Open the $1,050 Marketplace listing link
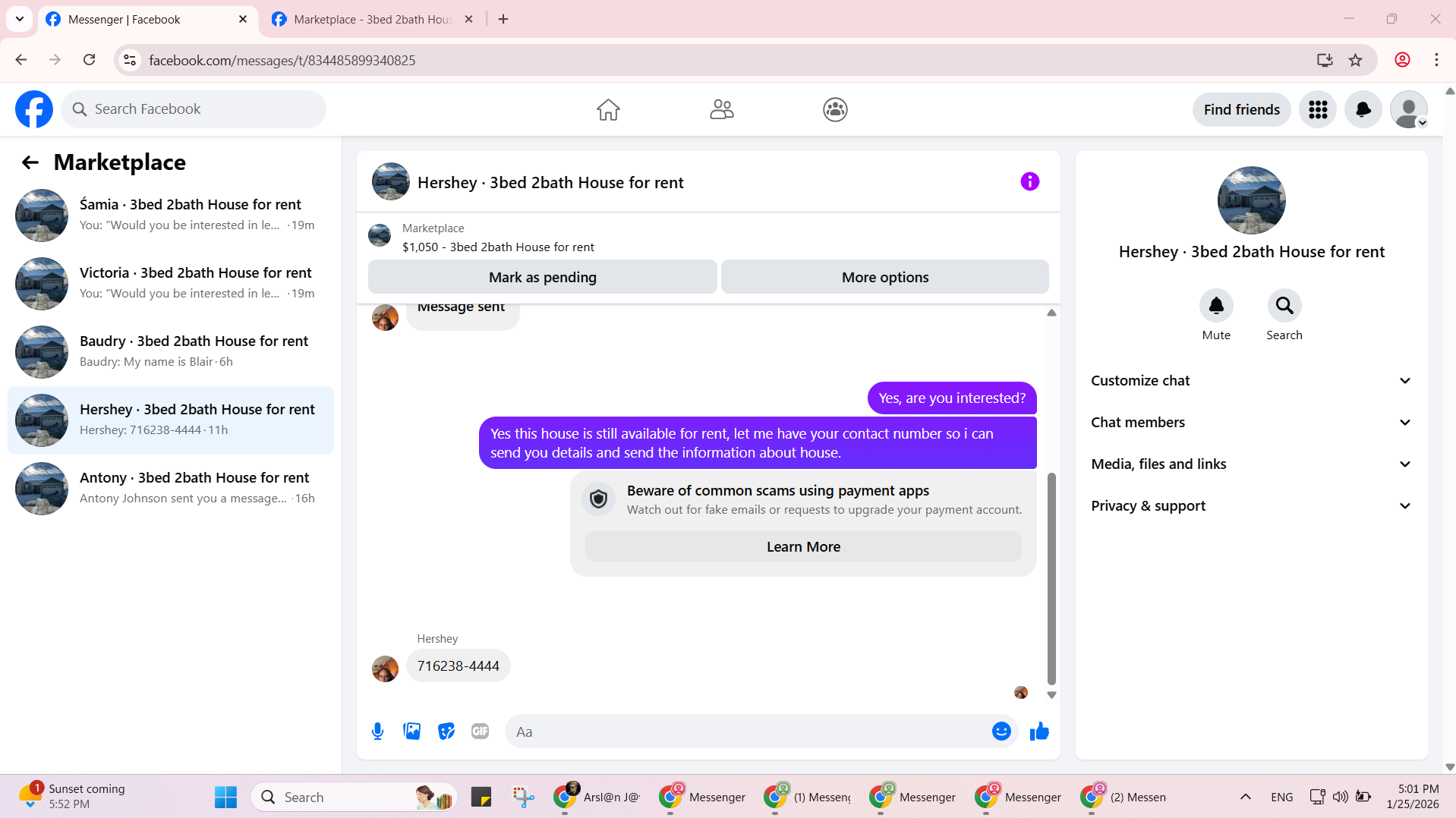Screen dimensions: 1456x818 [x=498, y=247]
